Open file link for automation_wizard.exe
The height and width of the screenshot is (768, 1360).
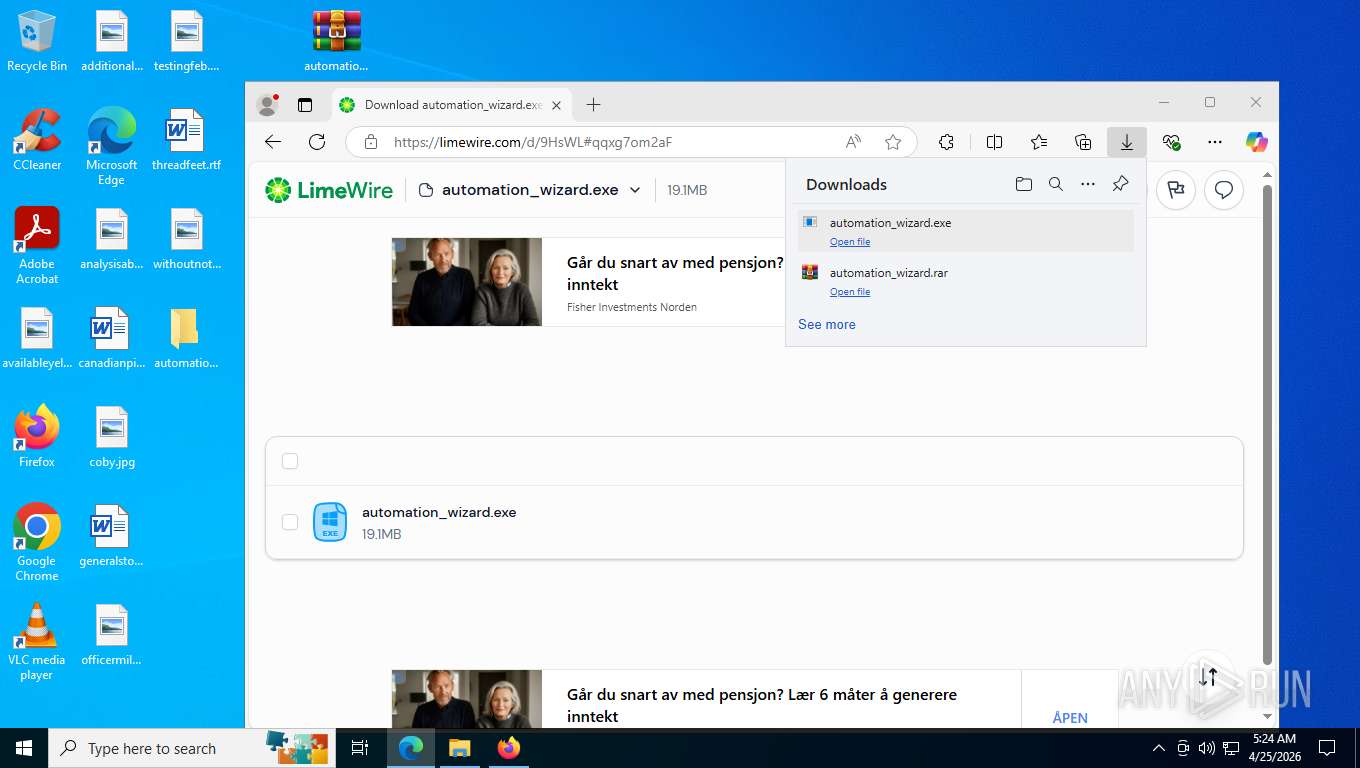(850, 242)
